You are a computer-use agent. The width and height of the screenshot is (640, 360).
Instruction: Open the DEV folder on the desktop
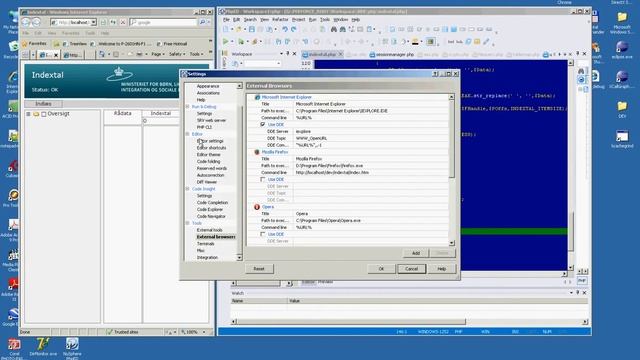(622, 109)
